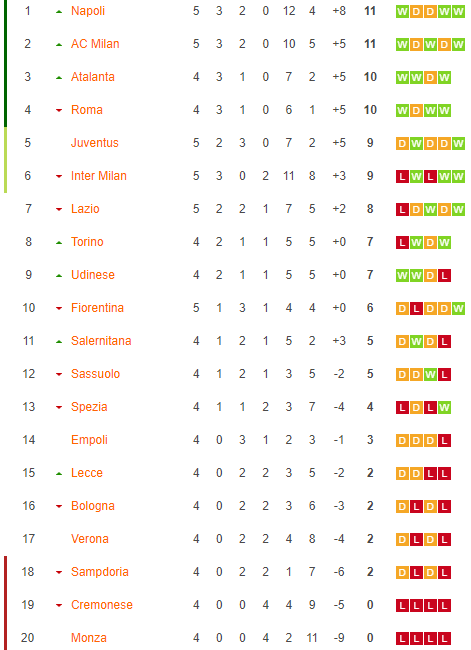This screenshot has height=650, width=471.
Task: Click Inter Milan's first red L form badge
Action: click(402, 177)
